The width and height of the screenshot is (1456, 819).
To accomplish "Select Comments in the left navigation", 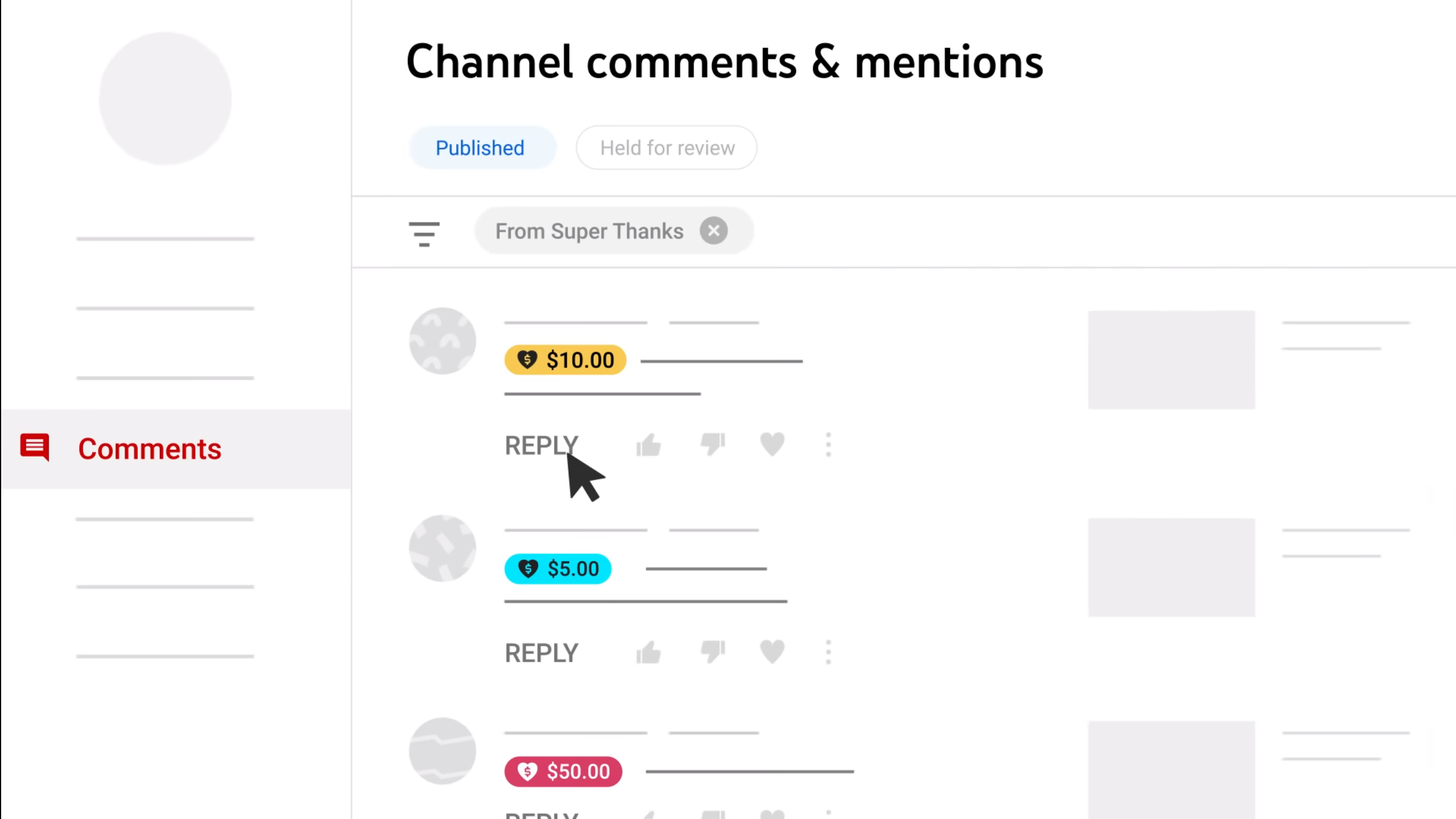I will pyautogui.click(x=149, y=448).
